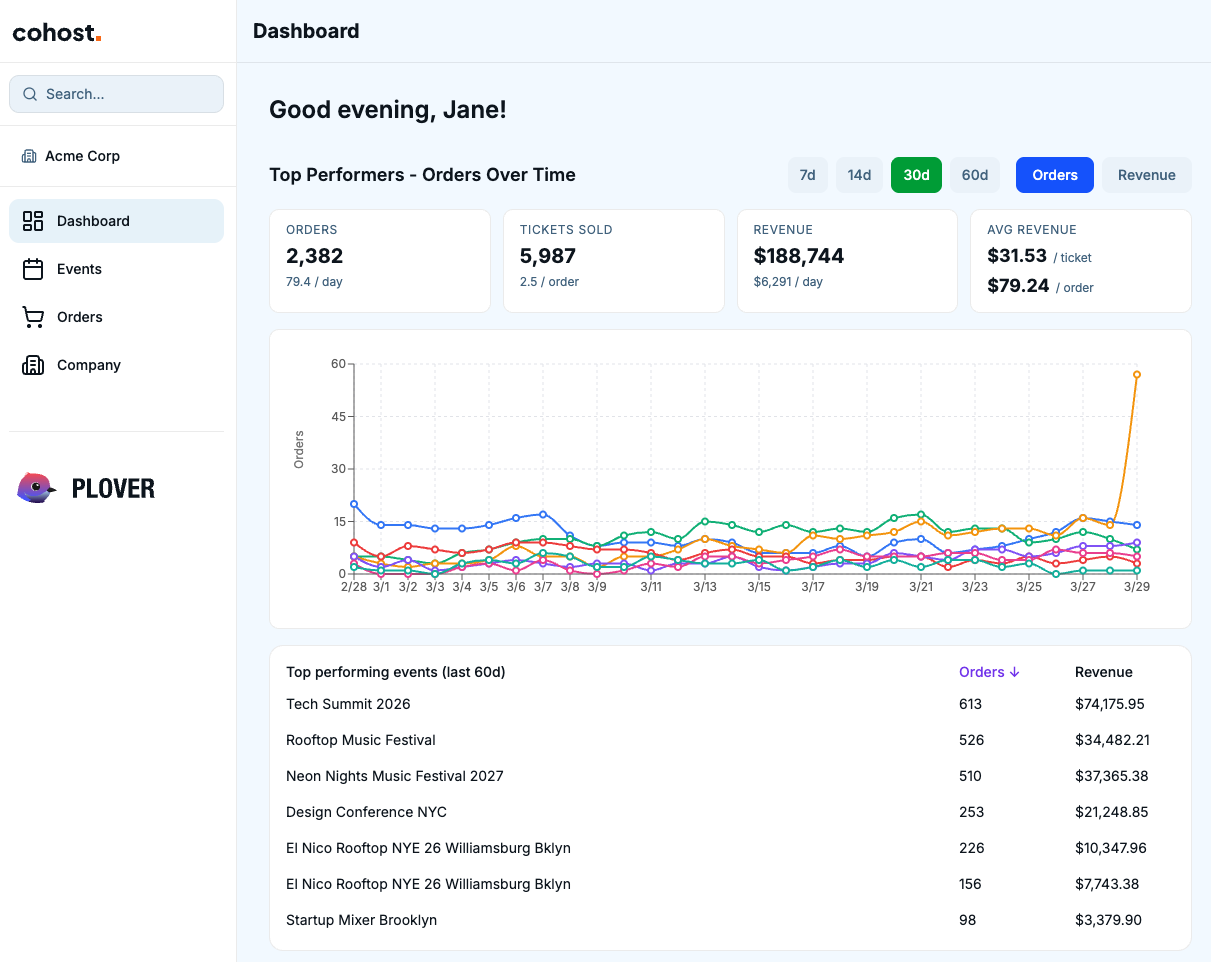Switch the range to 7d

[807, 175]
